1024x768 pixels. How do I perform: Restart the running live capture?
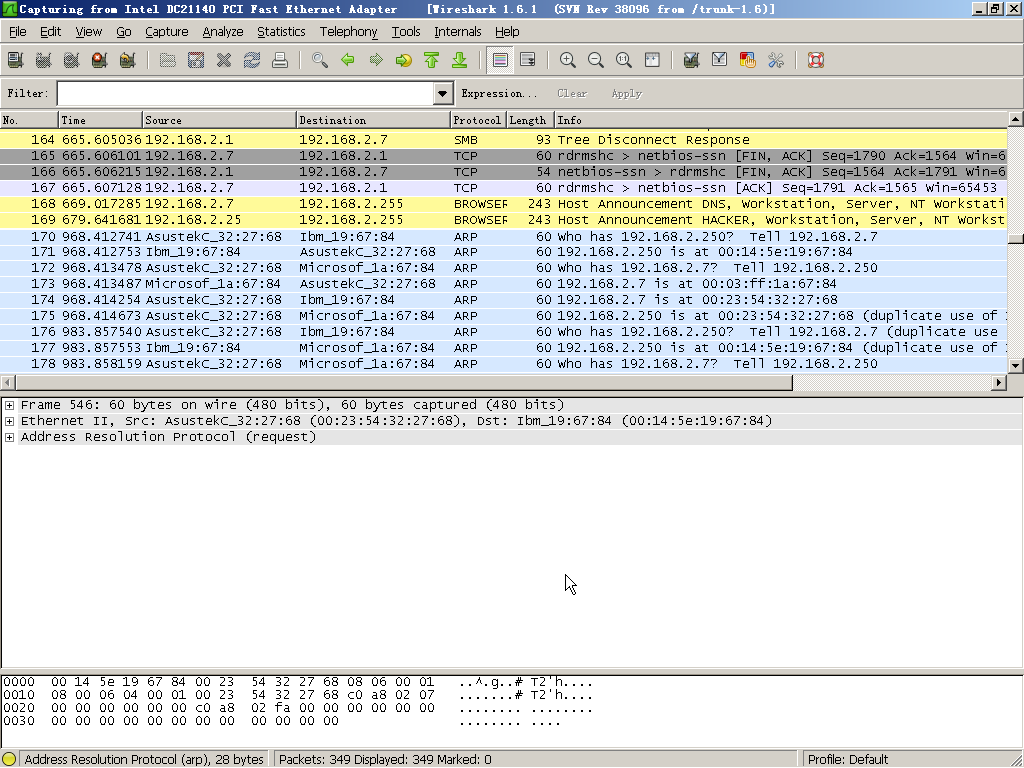(x=127, y=60)
